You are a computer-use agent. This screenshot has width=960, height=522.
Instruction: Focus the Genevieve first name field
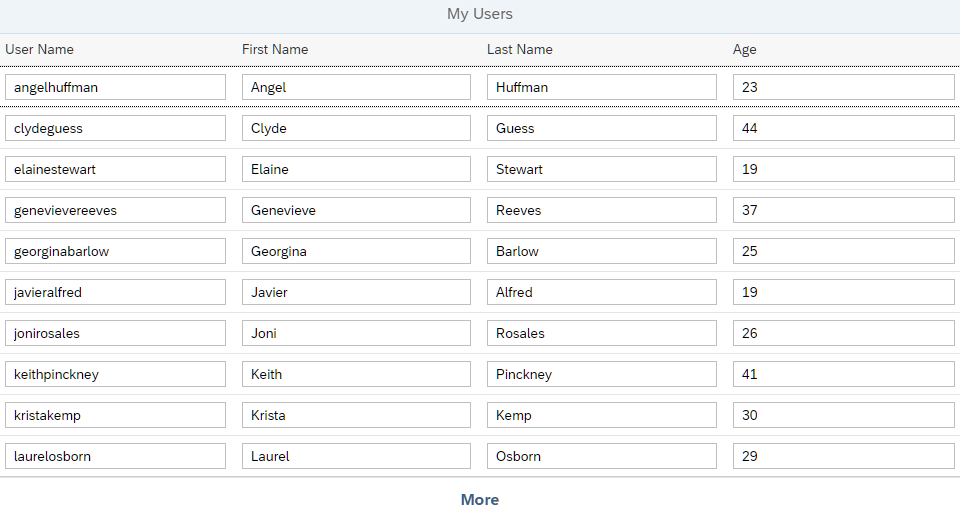[356, 210]
